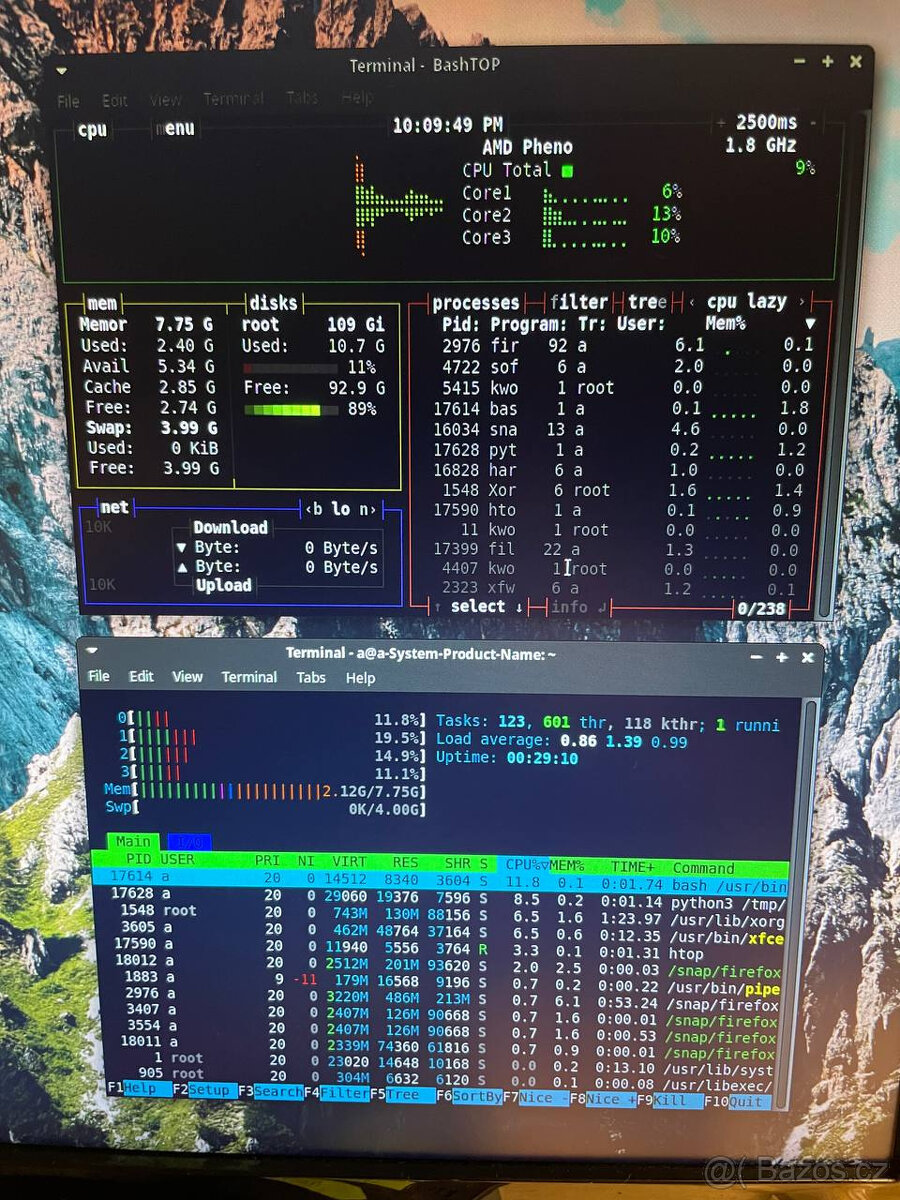900x1200 pixels.
Task: Click the ▼ sort arrow in processes header
Action: pos(809,324)
